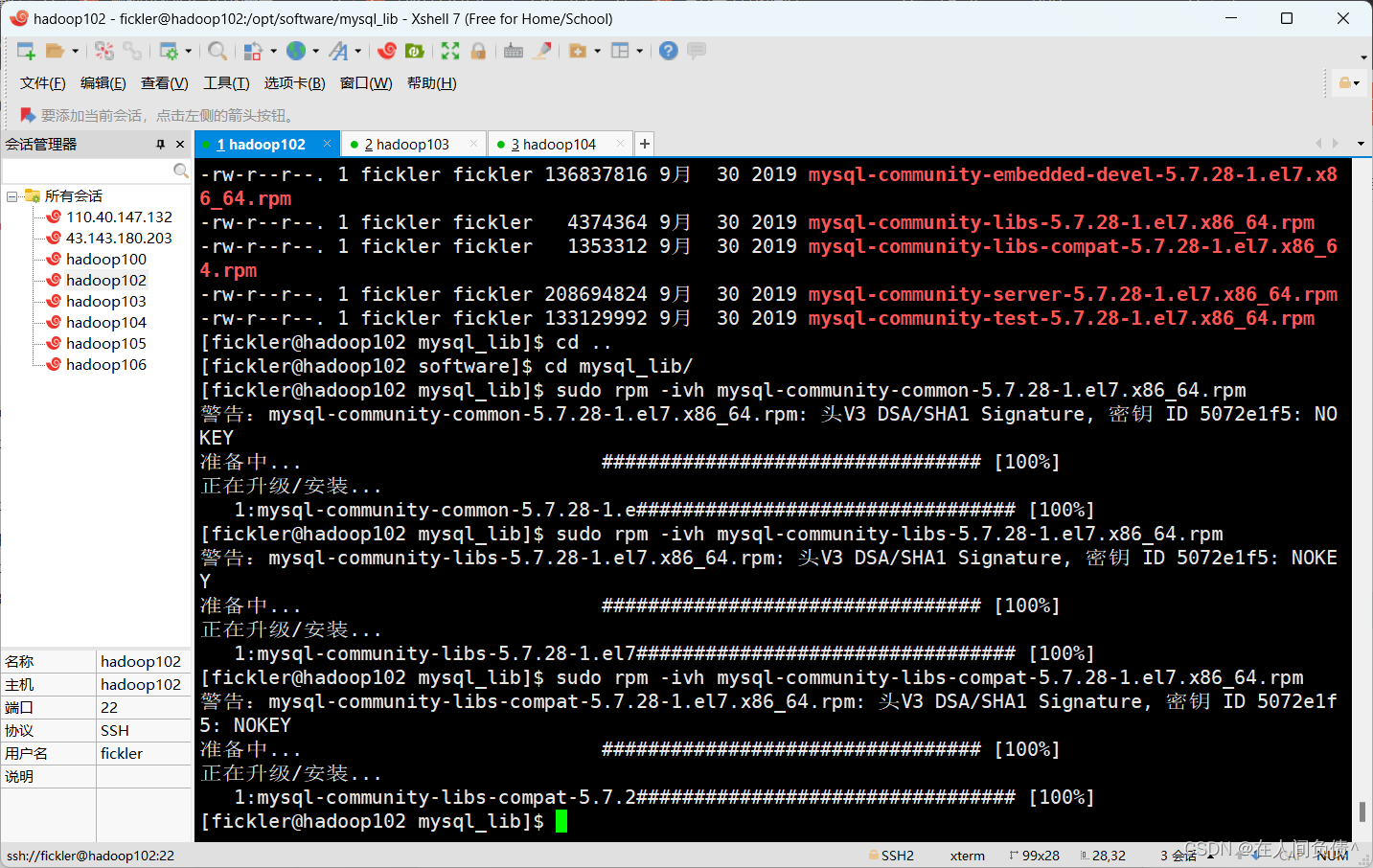Viewport: 1373px width, 868px height.
Task: Expand the Properties dropdown arrow
Action: tap(188, 51)
